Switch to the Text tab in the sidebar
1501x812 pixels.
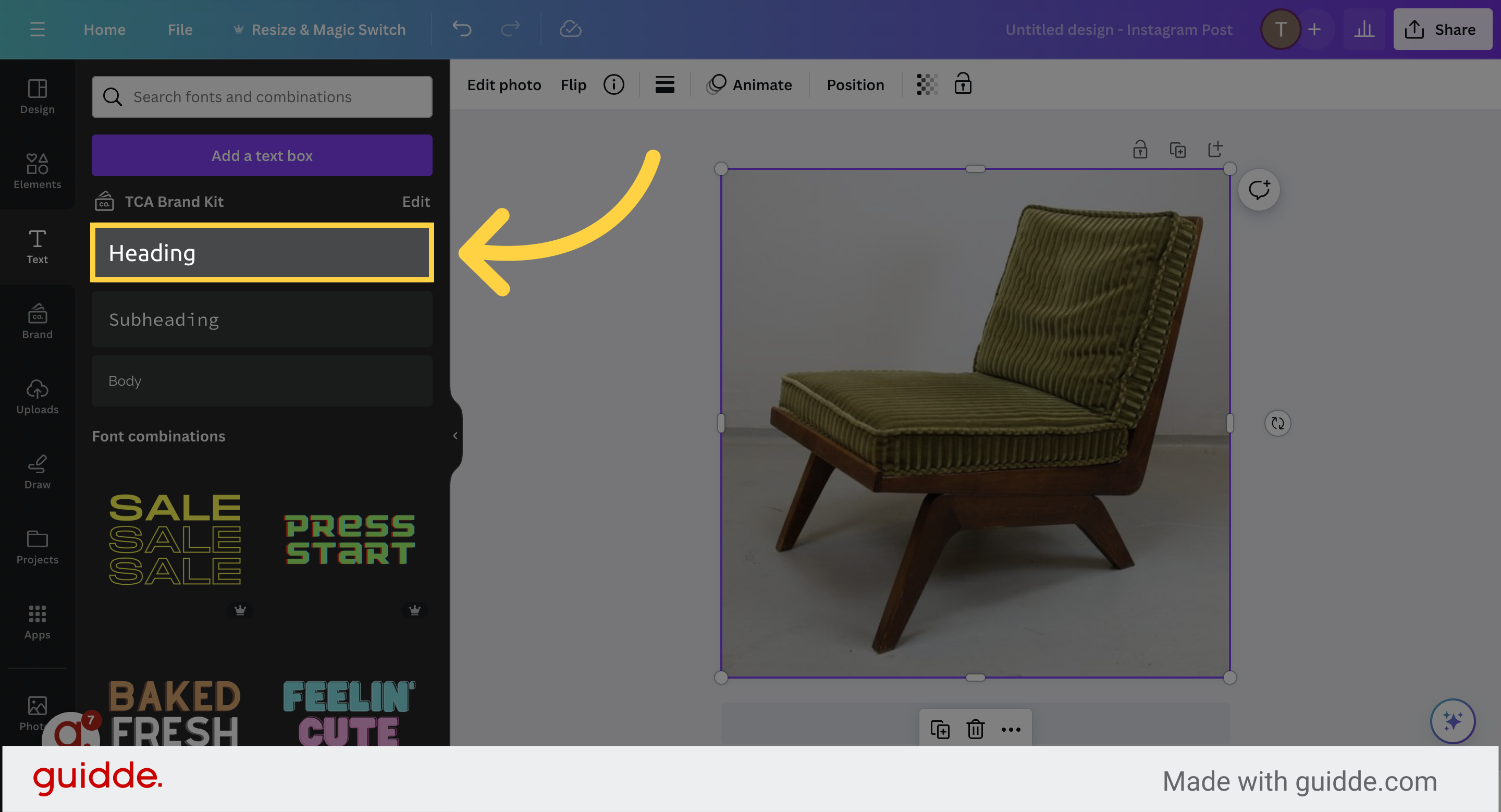pos(36,247)
